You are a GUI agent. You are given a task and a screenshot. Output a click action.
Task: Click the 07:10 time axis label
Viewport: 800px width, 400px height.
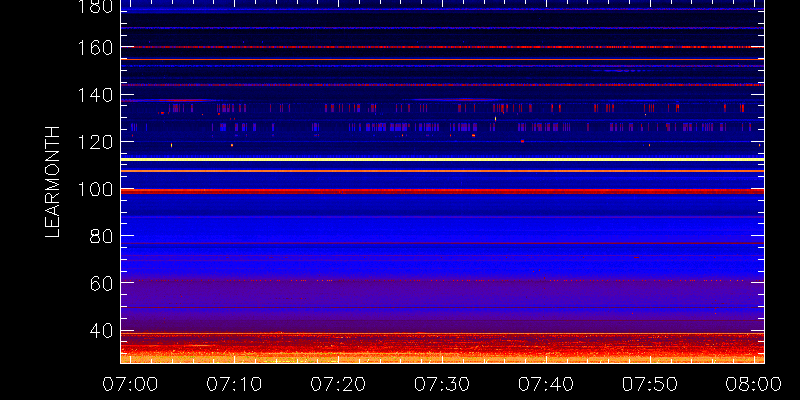(x=234, y=384)
